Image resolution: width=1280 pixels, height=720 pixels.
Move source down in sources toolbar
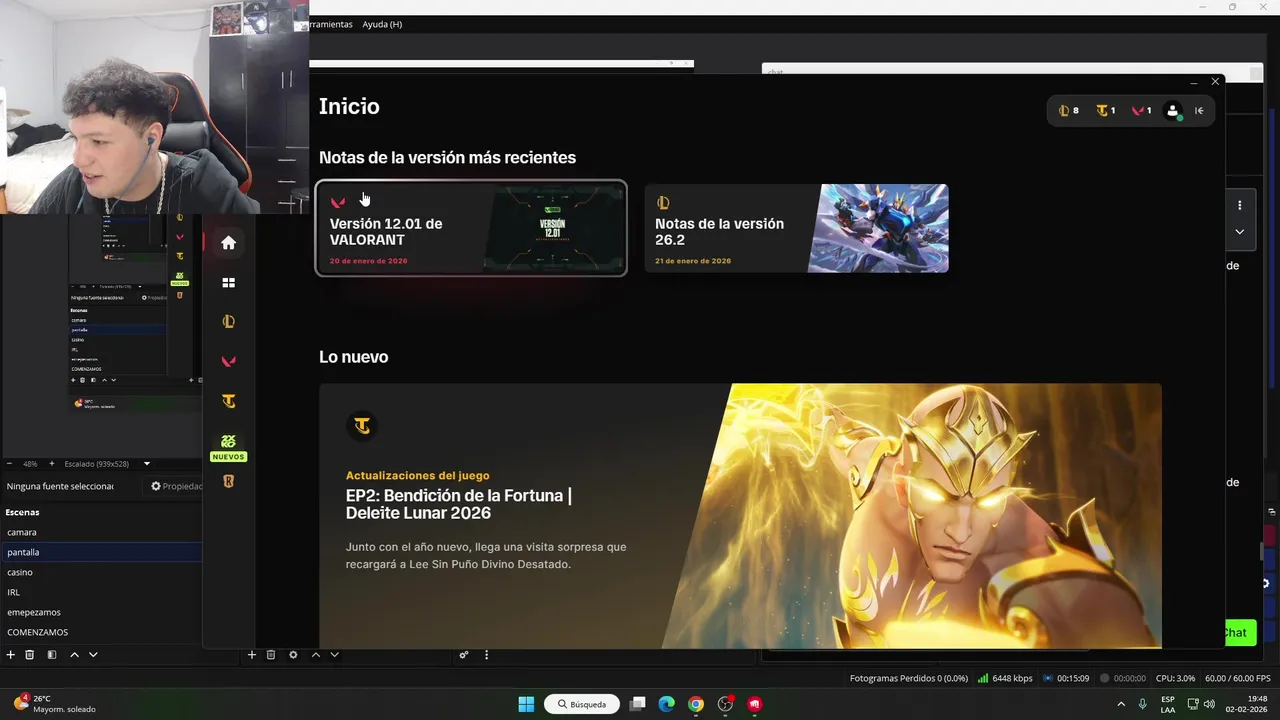click(335, 655)
